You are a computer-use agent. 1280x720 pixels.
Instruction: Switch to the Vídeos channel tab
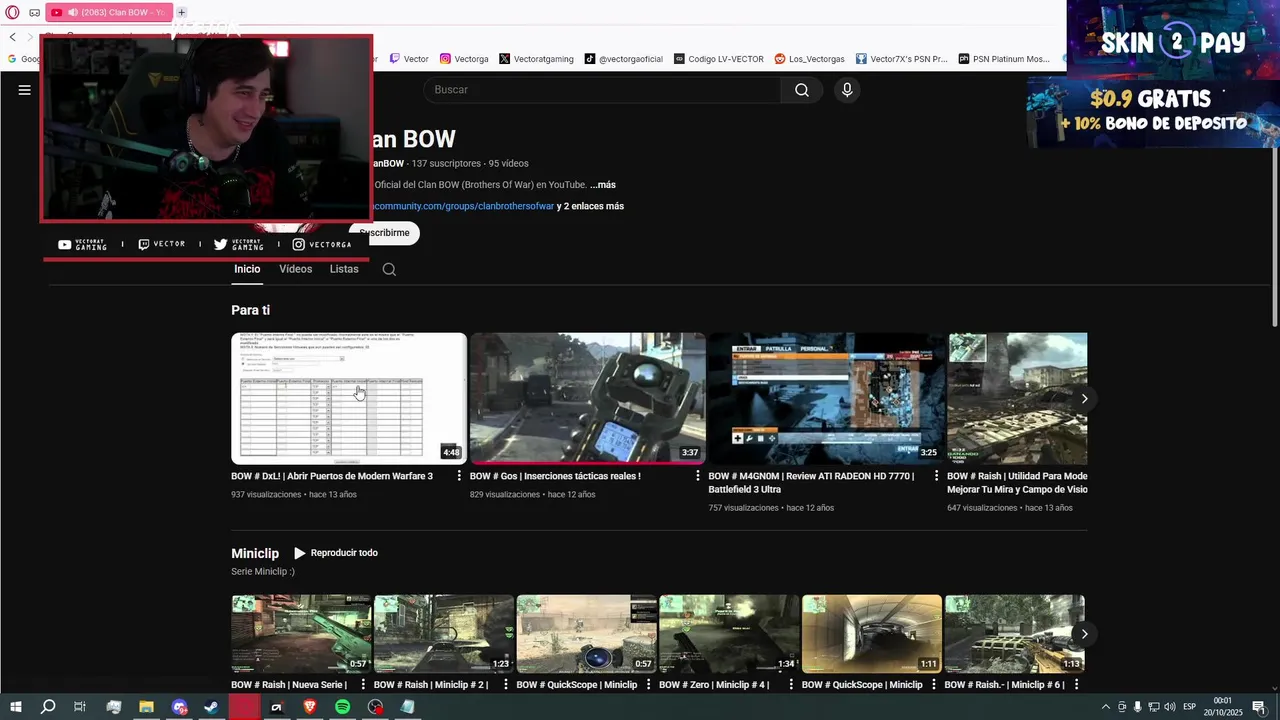(x=295, y=269)
